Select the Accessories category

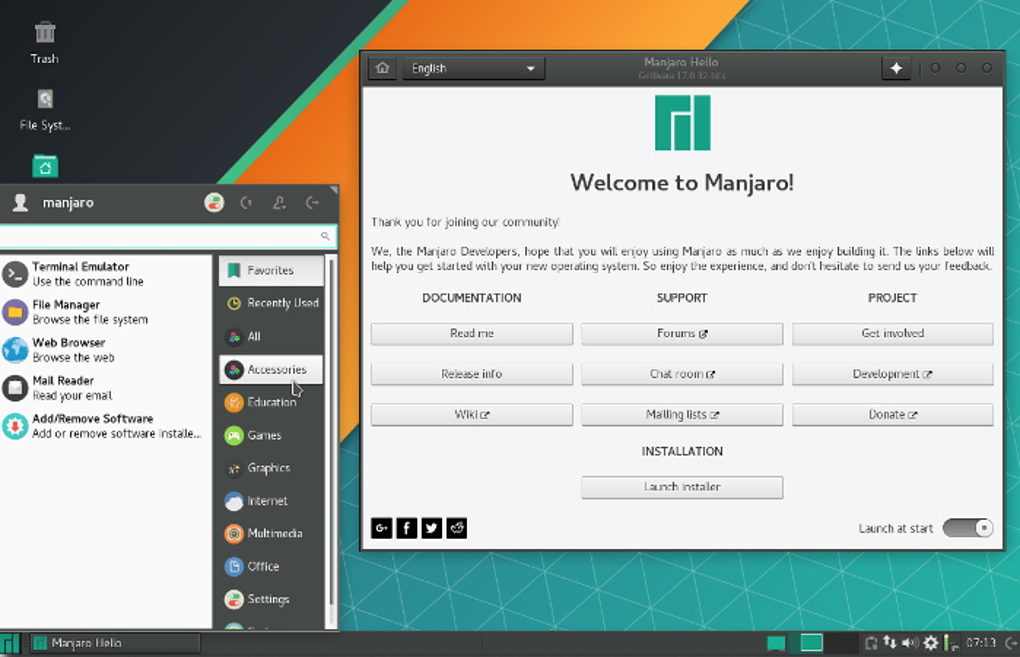[x=271, y=369]
